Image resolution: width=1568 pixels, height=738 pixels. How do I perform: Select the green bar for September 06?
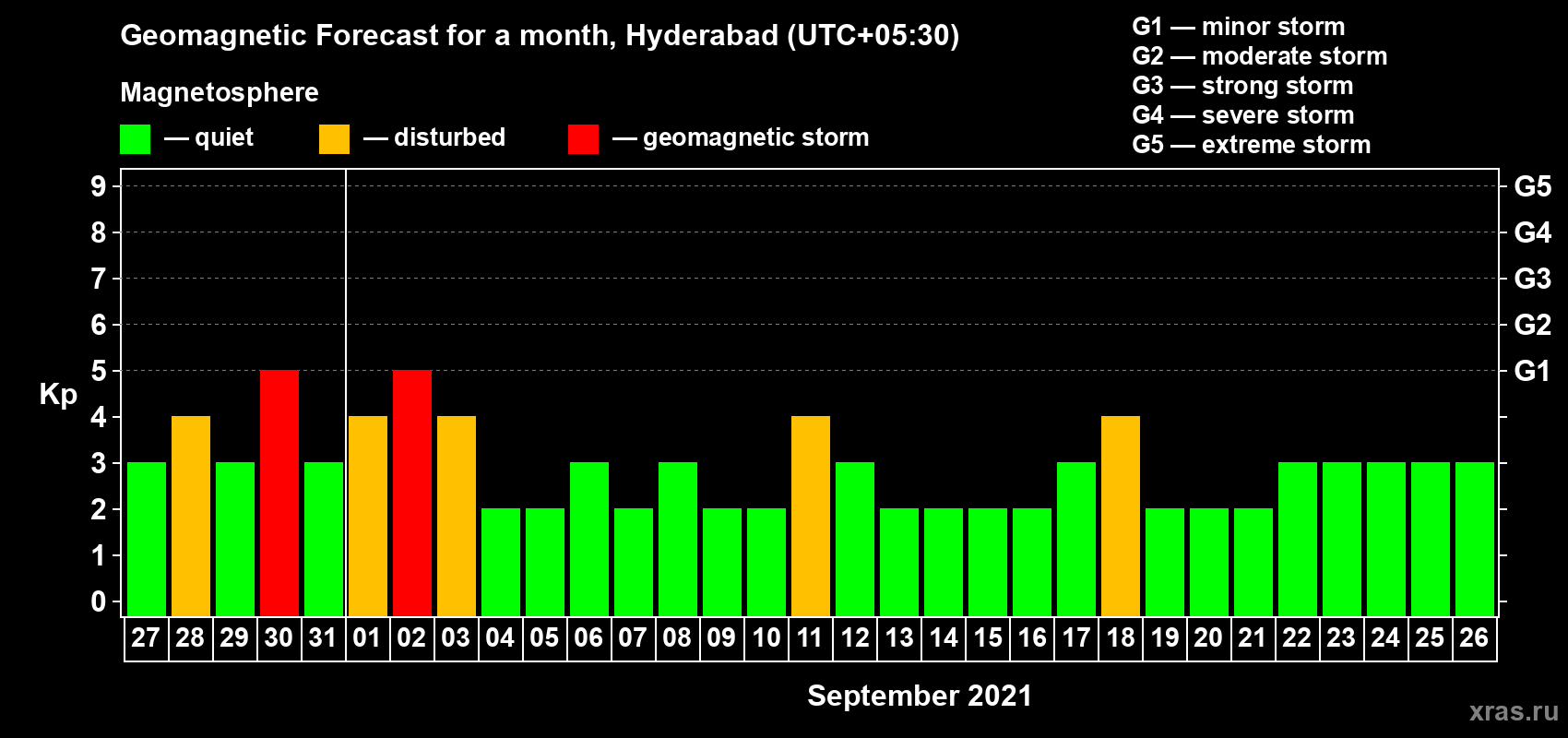[x=589, y=539]
